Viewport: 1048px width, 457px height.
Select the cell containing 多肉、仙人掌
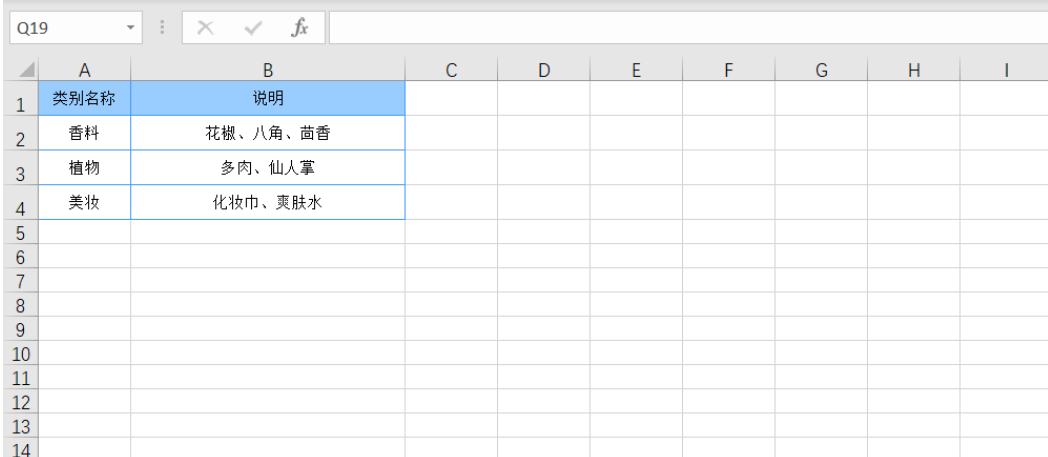(x=268, y=168)
